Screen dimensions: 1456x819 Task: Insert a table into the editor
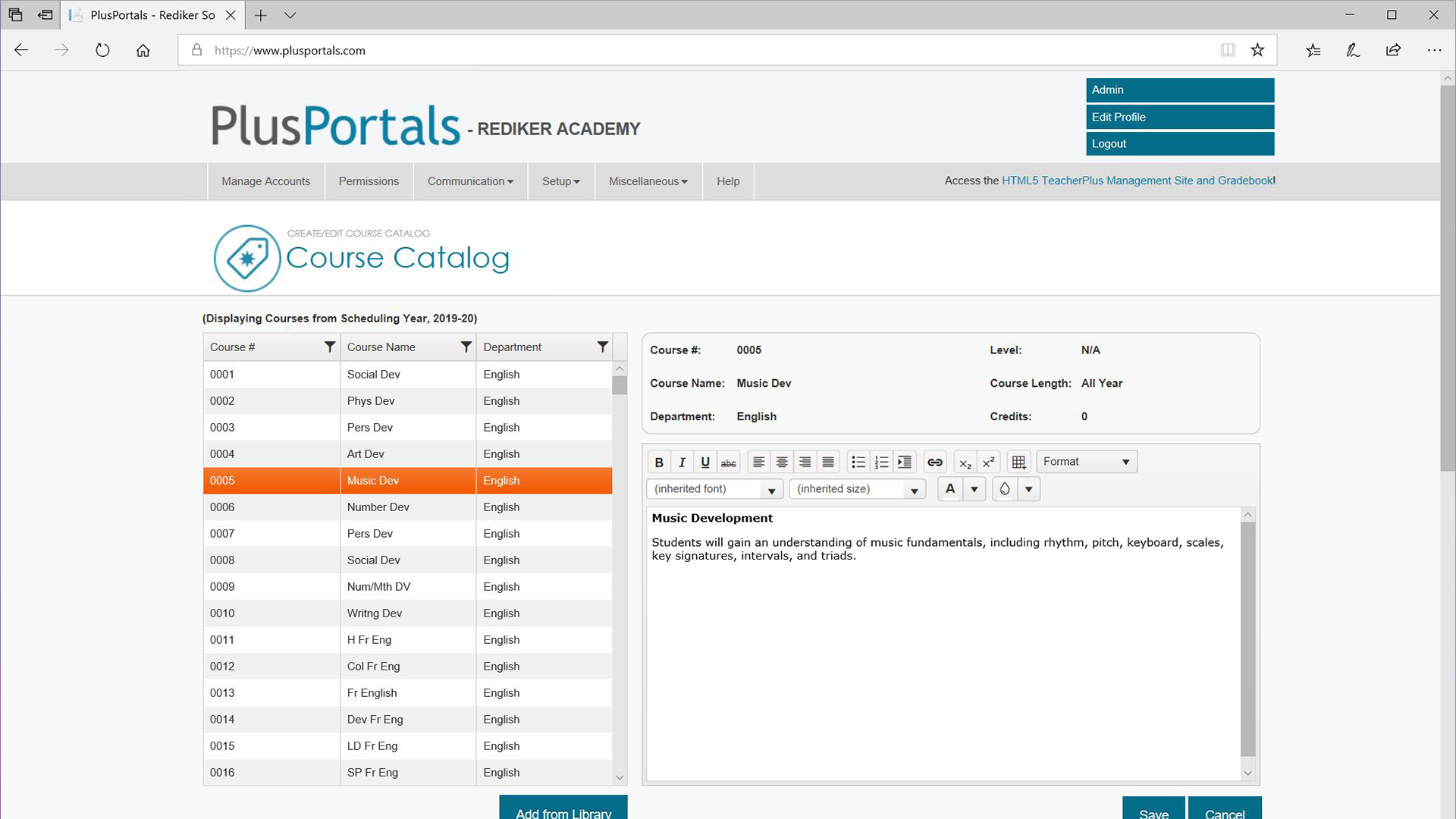point(1018,461)
